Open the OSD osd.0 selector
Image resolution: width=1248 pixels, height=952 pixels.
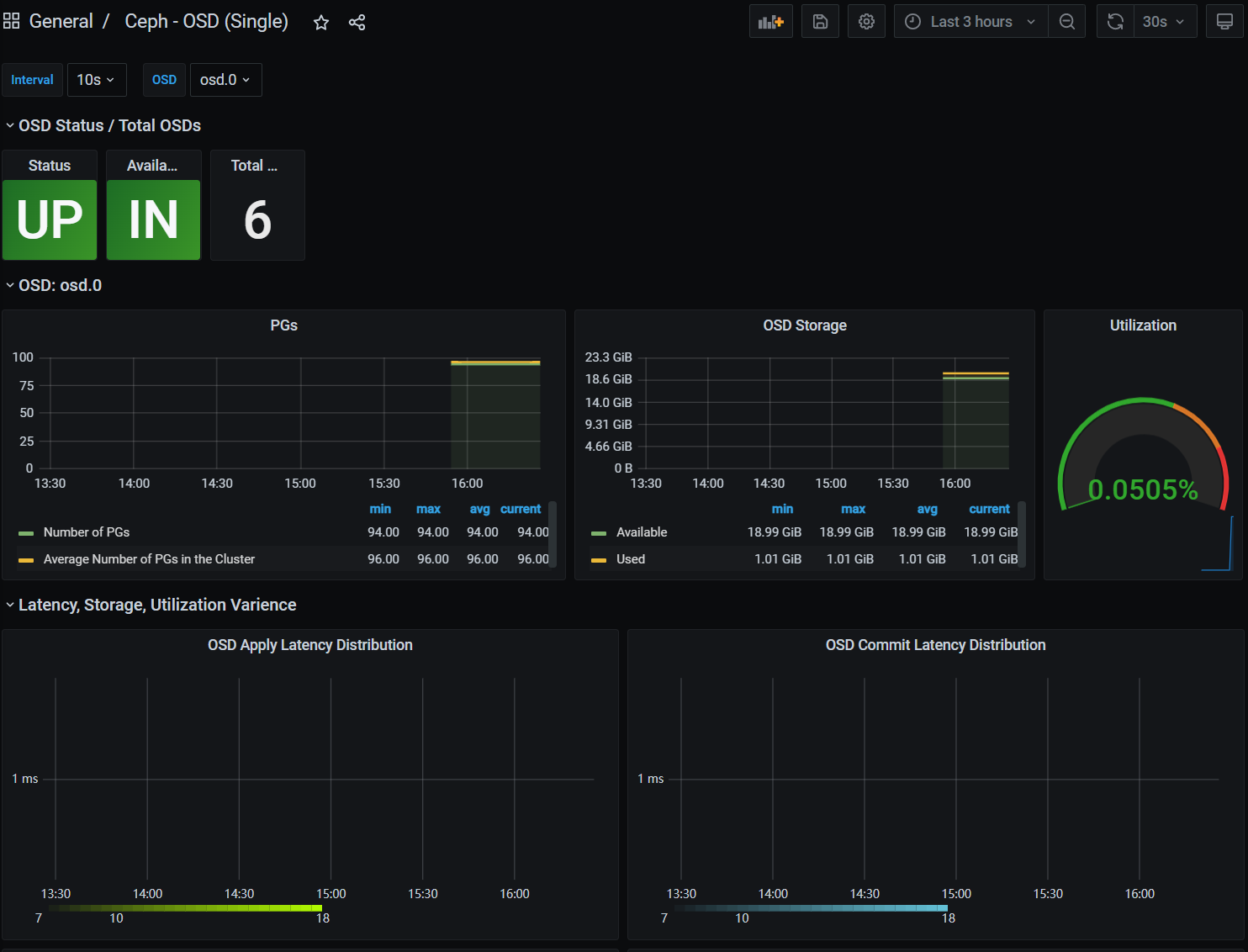(x=226, y=80)
